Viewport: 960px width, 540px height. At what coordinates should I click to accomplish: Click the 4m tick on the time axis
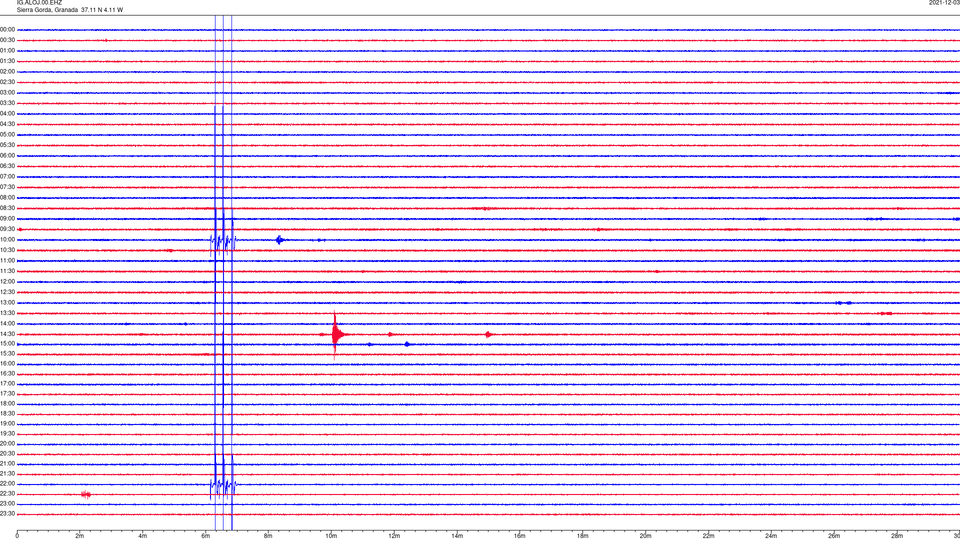click(143, 536)
